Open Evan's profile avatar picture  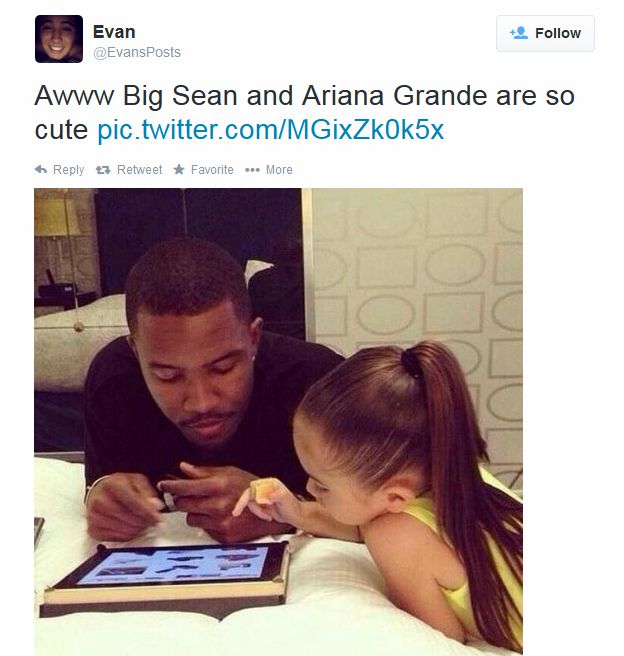58,40
